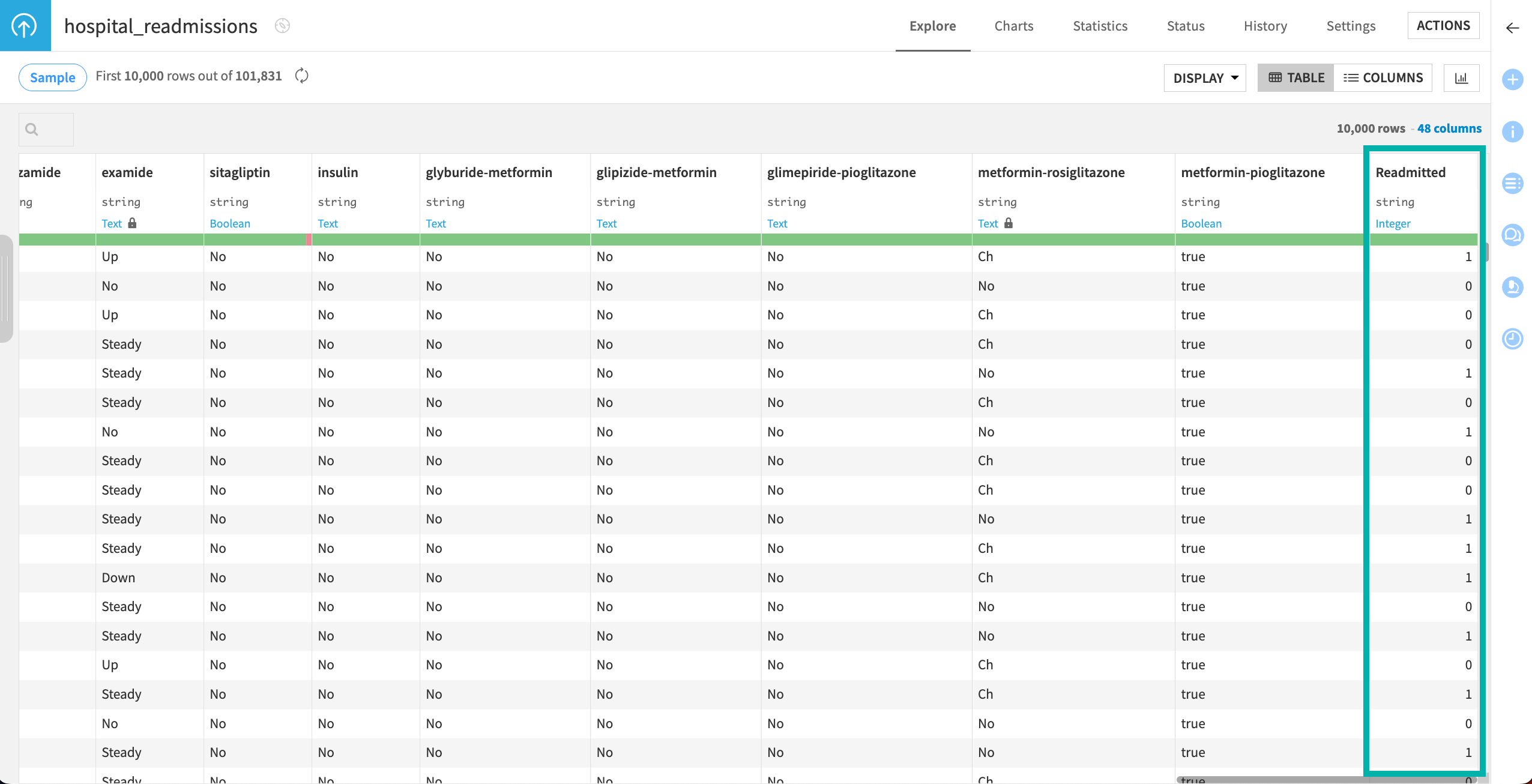
Task: Toggle the lock on the examide column meaning
Action: (133, 223)
